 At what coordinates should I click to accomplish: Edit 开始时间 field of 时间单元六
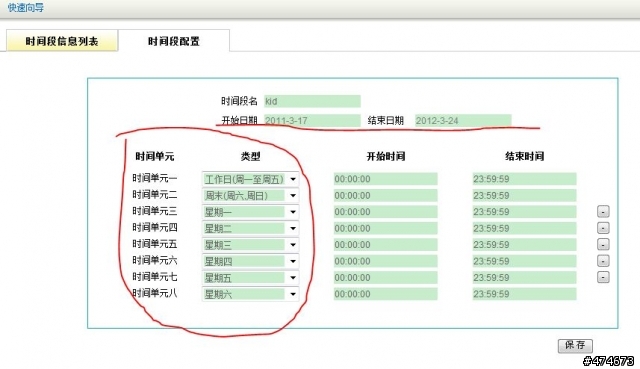[x=385, y=261]
